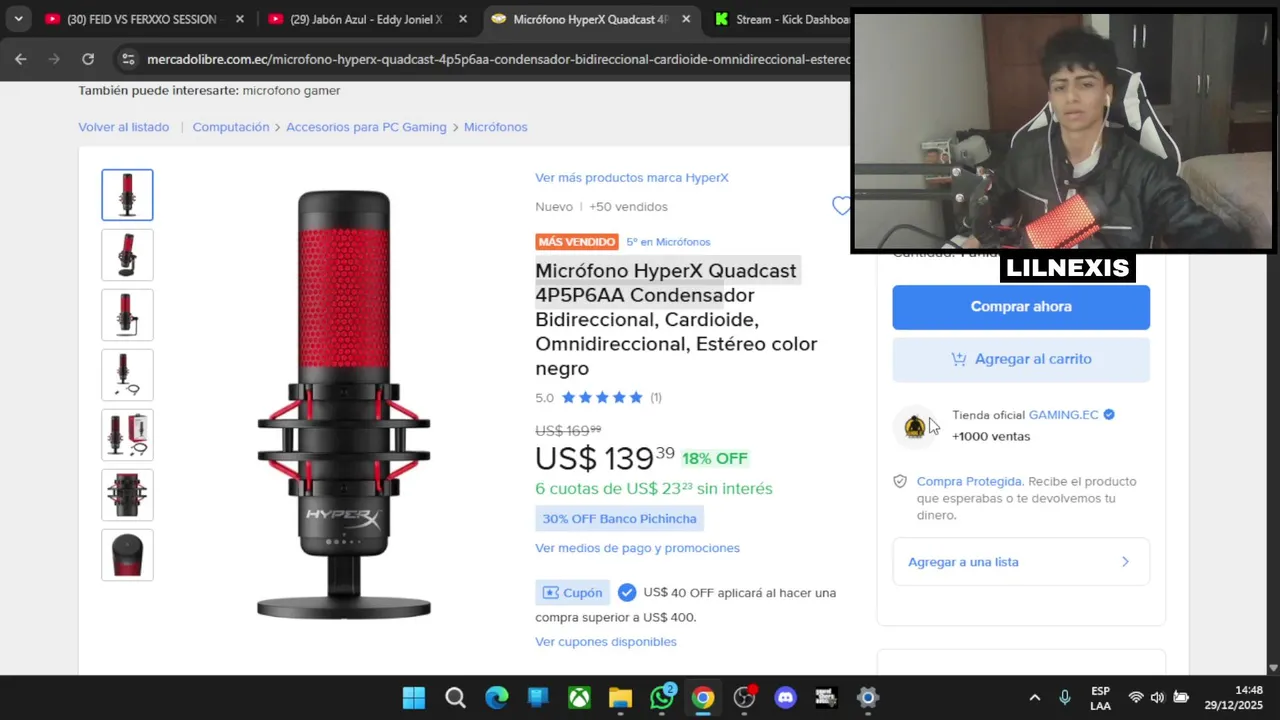Image resolution: width=1280 pixels, height=720 pixels.
Task: Open Micrófonos breadcrumb link
Action: (495, 127)
